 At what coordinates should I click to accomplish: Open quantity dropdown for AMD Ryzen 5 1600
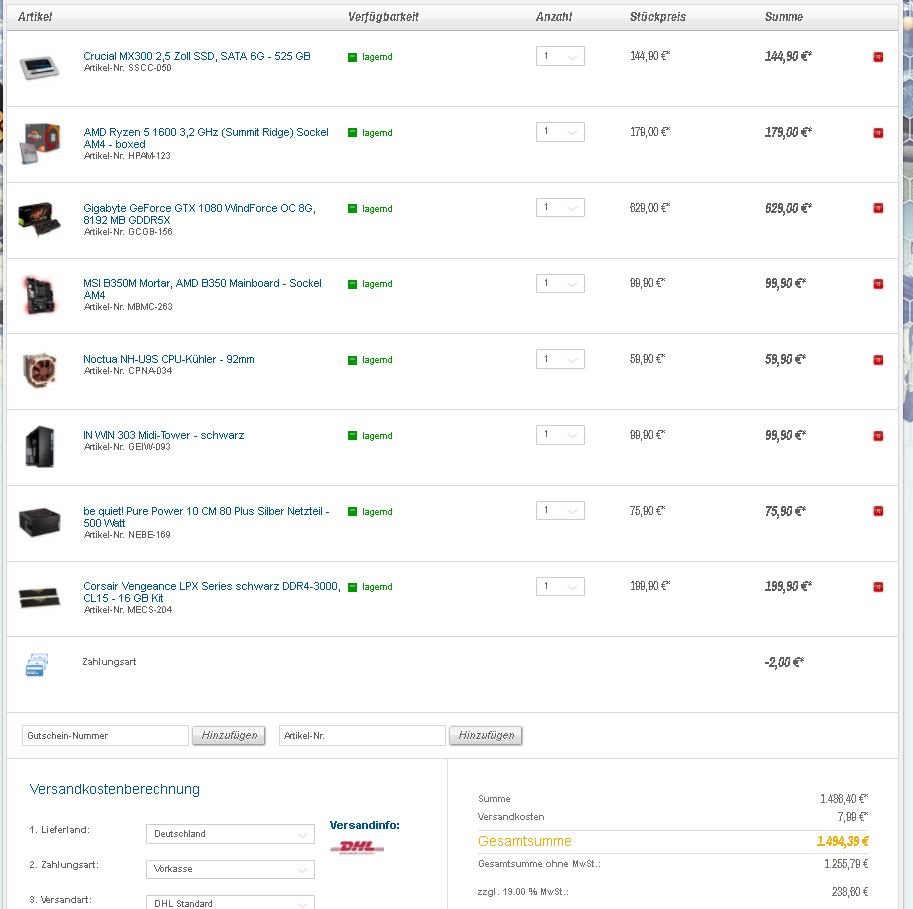pos(560,132)
